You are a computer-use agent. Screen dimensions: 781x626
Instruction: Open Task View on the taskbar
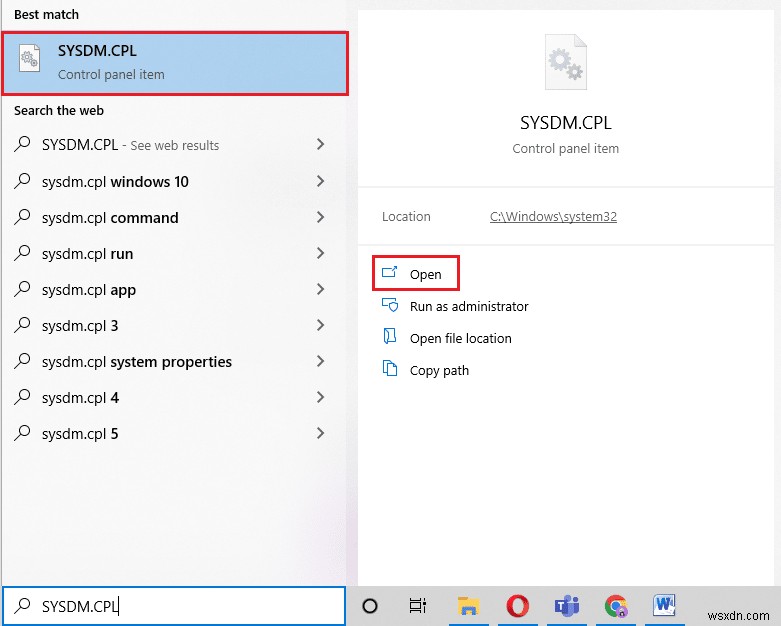click(418, 606)
